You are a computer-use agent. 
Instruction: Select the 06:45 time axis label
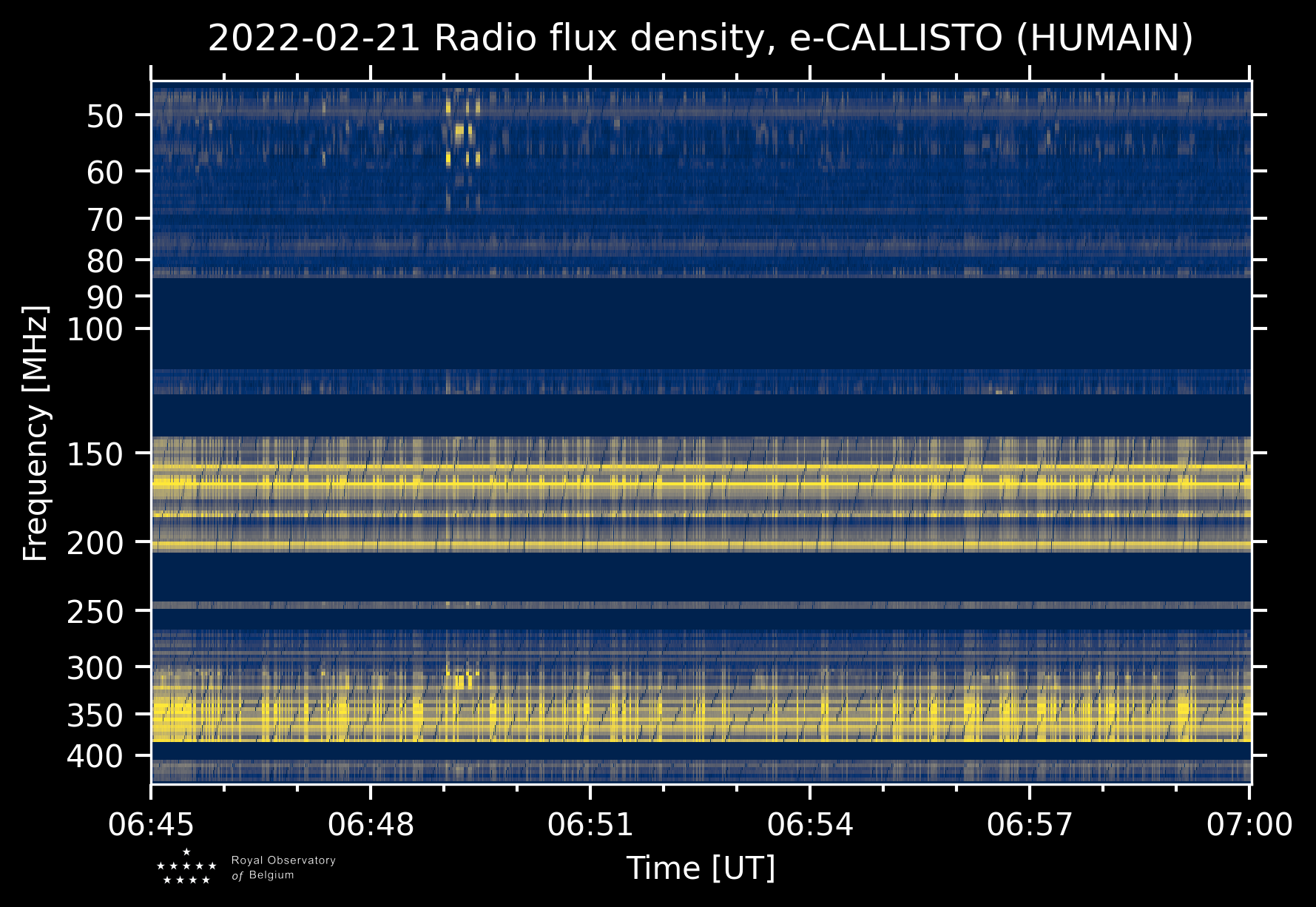pos(152,824)
